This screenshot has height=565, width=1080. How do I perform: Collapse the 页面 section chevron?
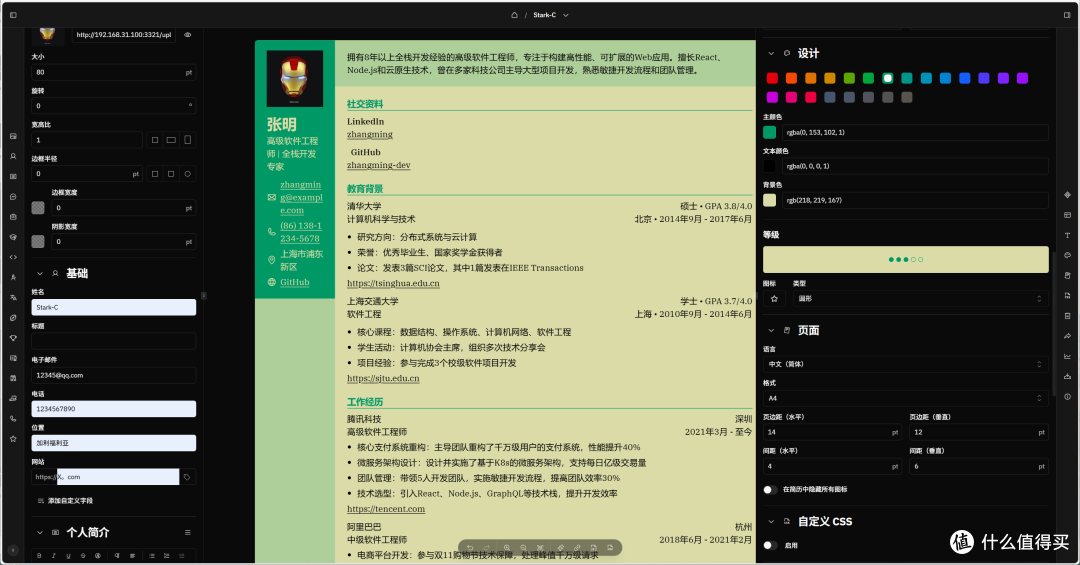[x=771, y=331]
